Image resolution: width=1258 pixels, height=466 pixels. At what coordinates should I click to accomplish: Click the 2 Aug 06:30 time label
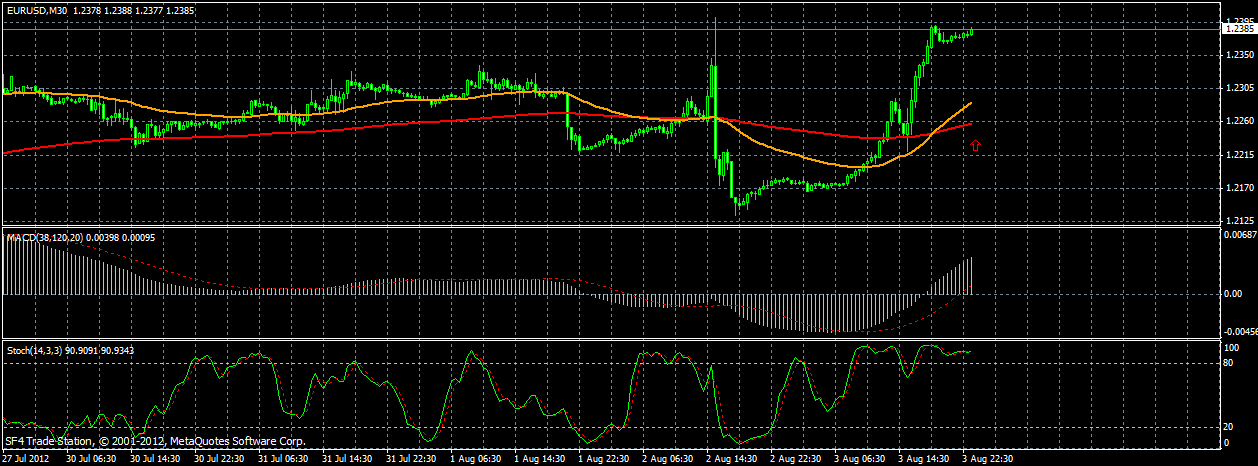(x=665, y=459)
